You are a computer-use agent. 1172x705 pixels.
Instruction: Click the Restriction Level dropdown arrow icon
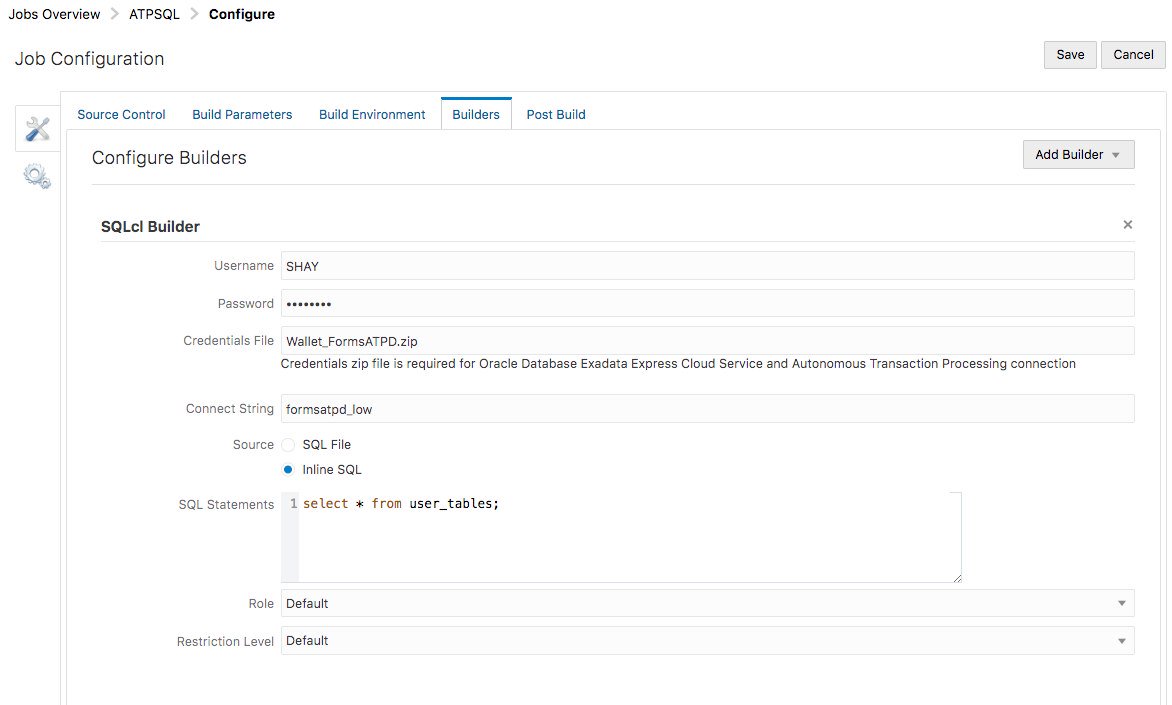click(1122, 640)
